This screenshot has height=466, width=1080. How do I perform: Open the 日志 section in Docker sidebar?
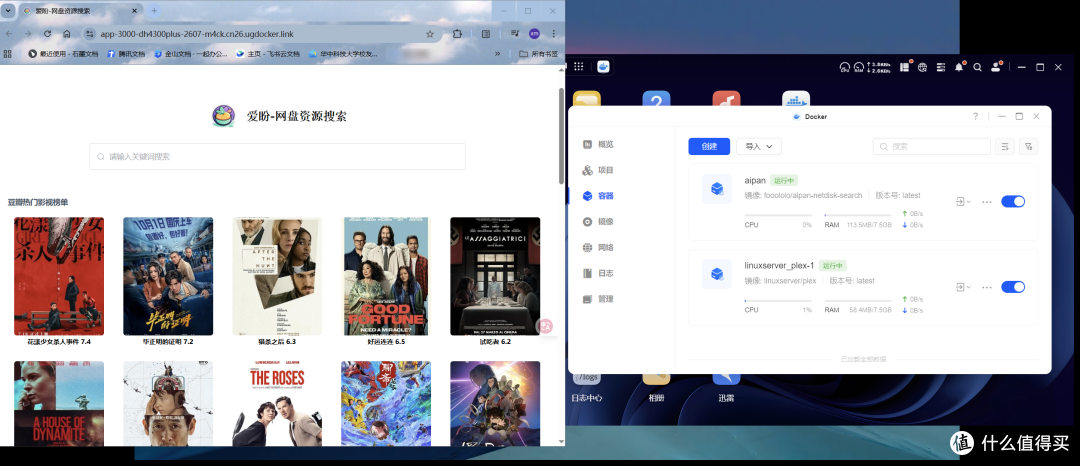click(598, 273)
